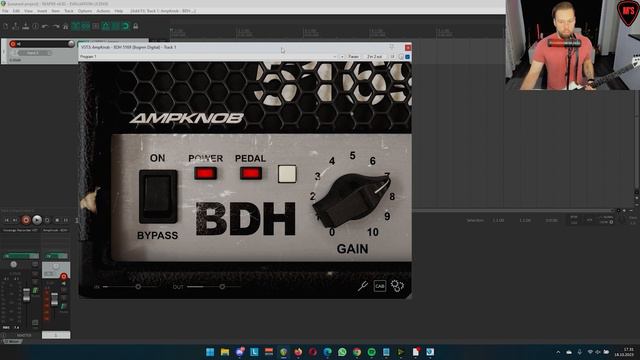Viewport: 640px width, 360px height.
Task: Open File Explorer from taskbar
Action: point(225,352)
